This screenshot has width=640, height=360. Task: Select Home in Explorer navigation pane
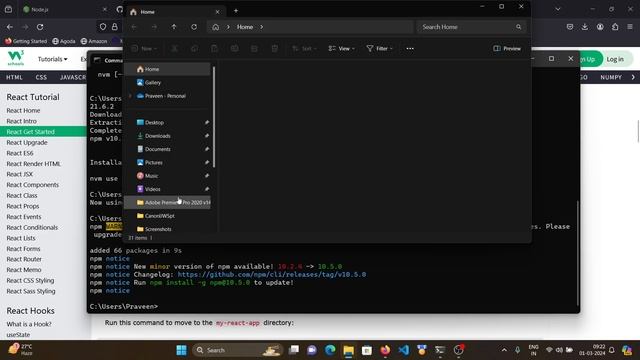[x=167, y=69]
